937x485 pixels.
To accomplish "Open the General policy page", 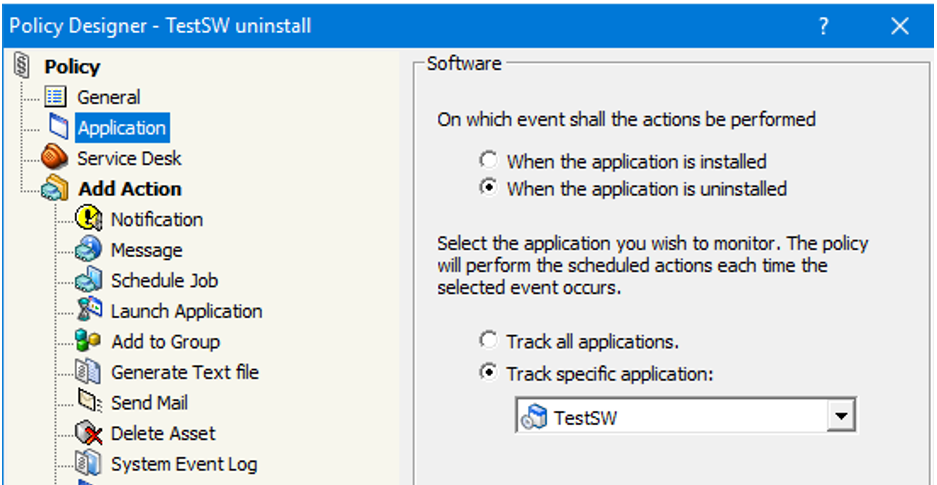I will (x=108, y=97).
